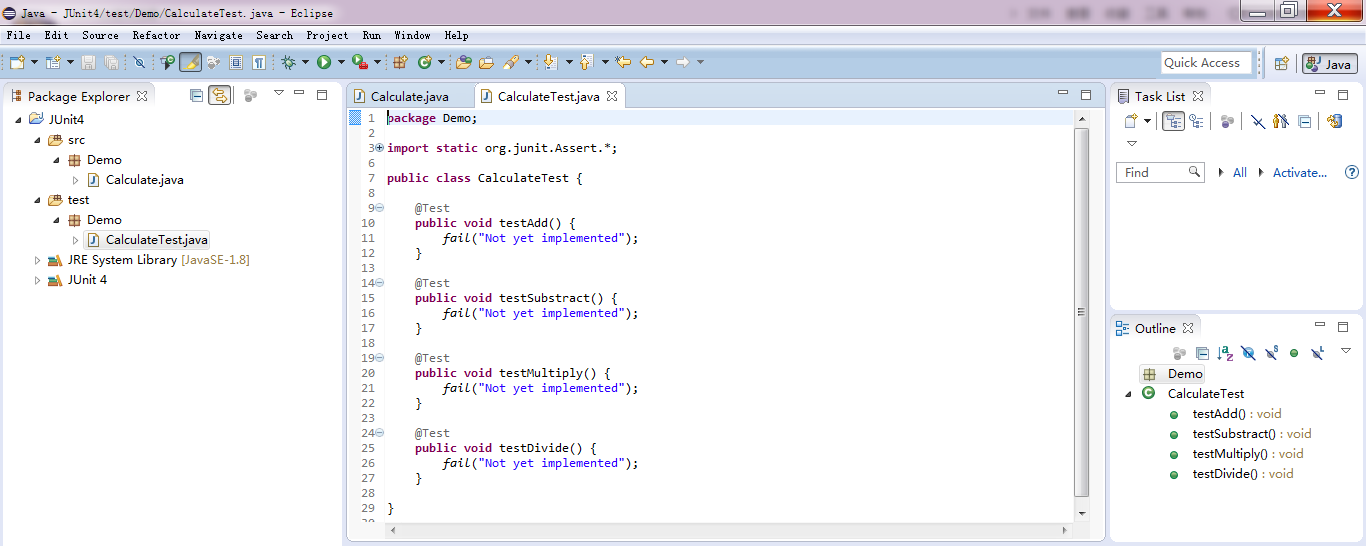1366x546 pixels.
Task: Click the New Java Package icon
Action: click(x=400, y=62)
